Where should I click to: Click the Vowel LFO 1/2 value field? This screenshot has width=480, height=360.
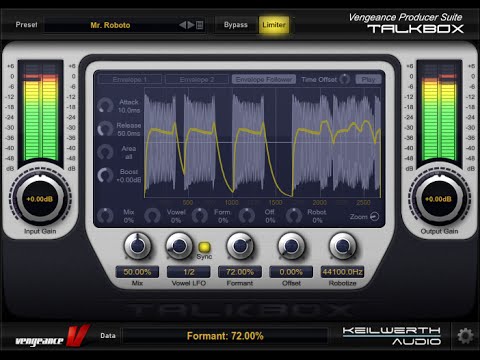(189, 272)
